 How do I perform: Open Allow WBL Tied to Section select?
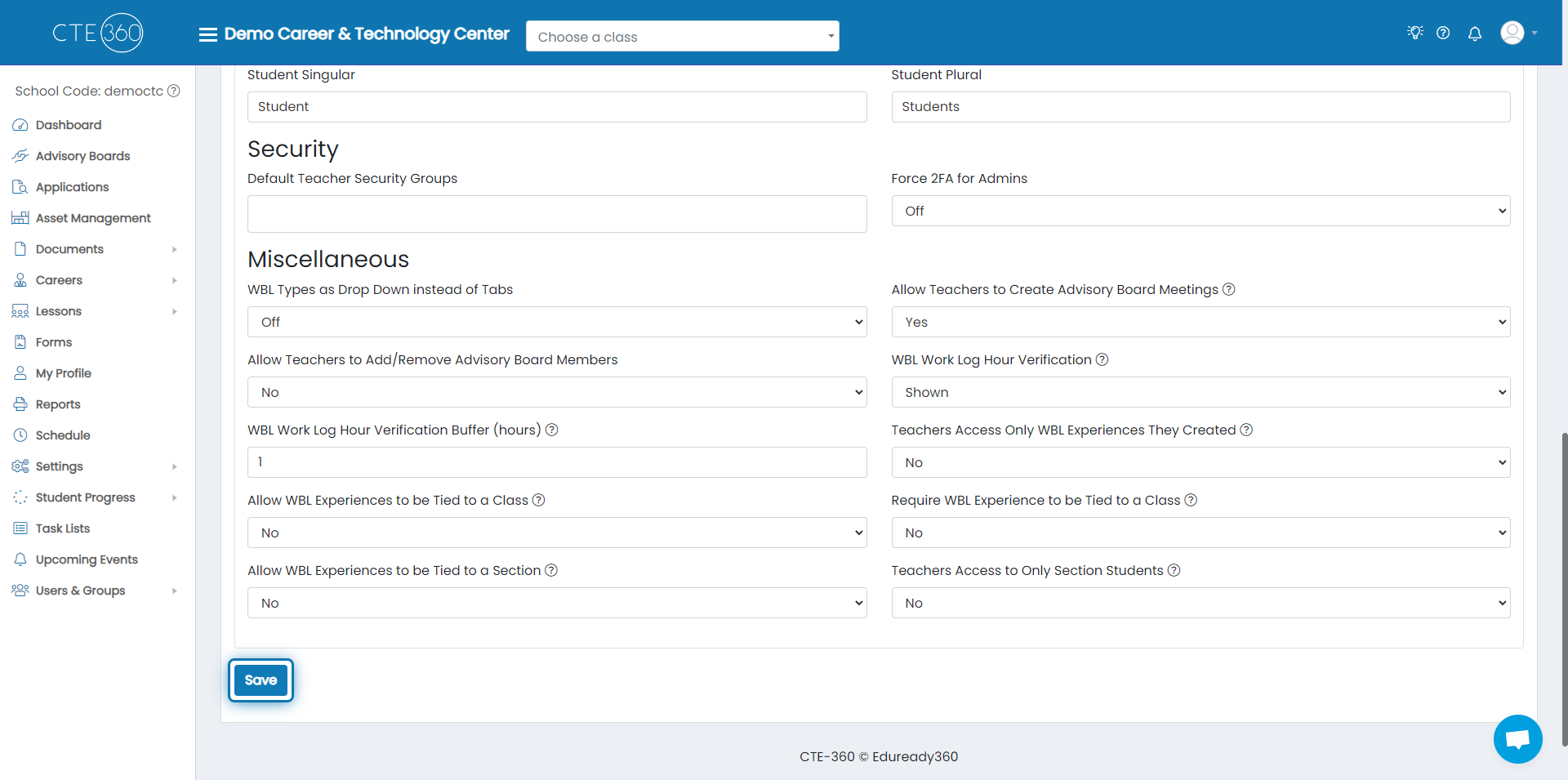[x=557, y=603]
